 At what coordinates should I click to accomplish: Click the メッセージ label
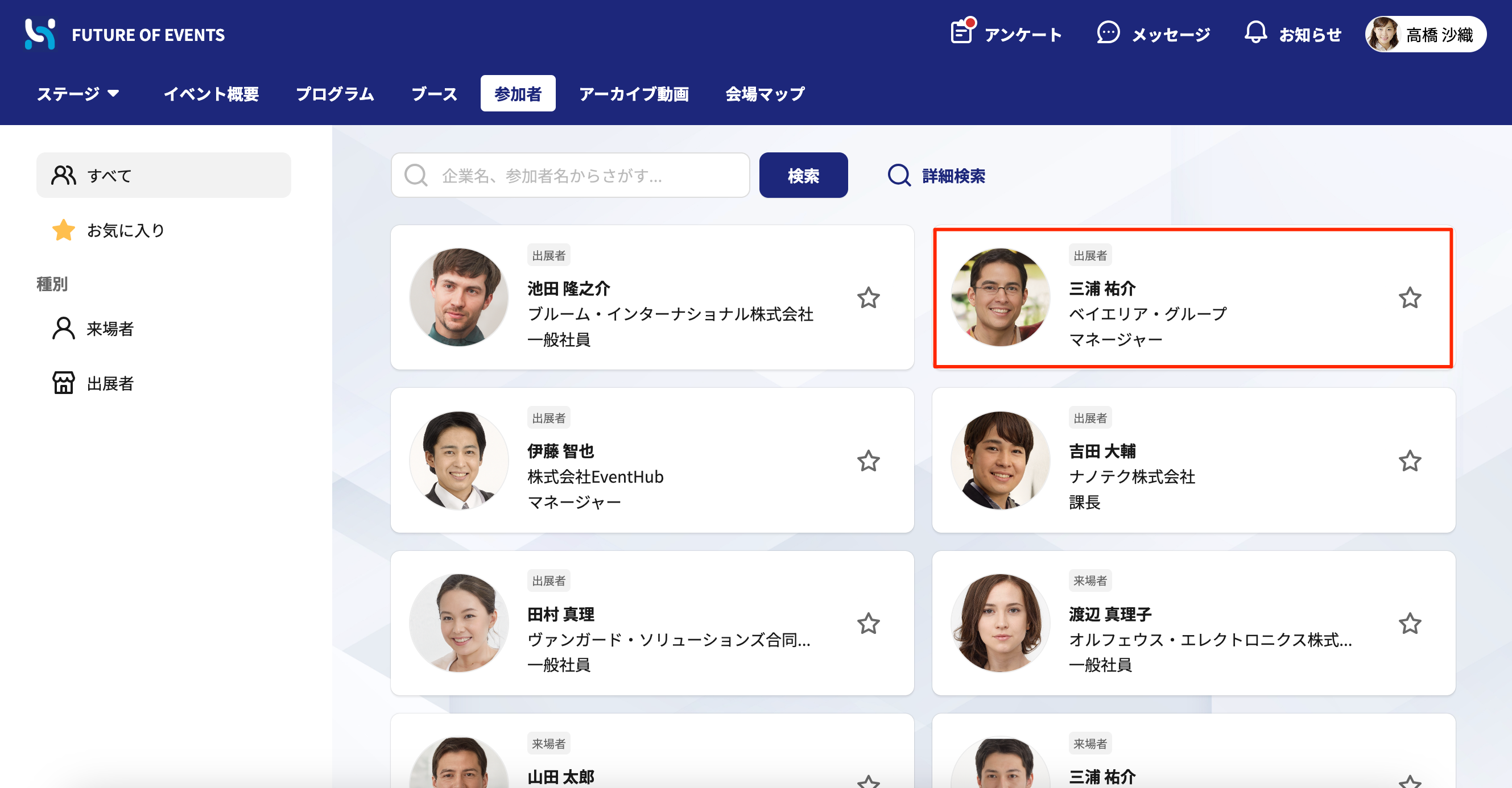coord(1171,35)
